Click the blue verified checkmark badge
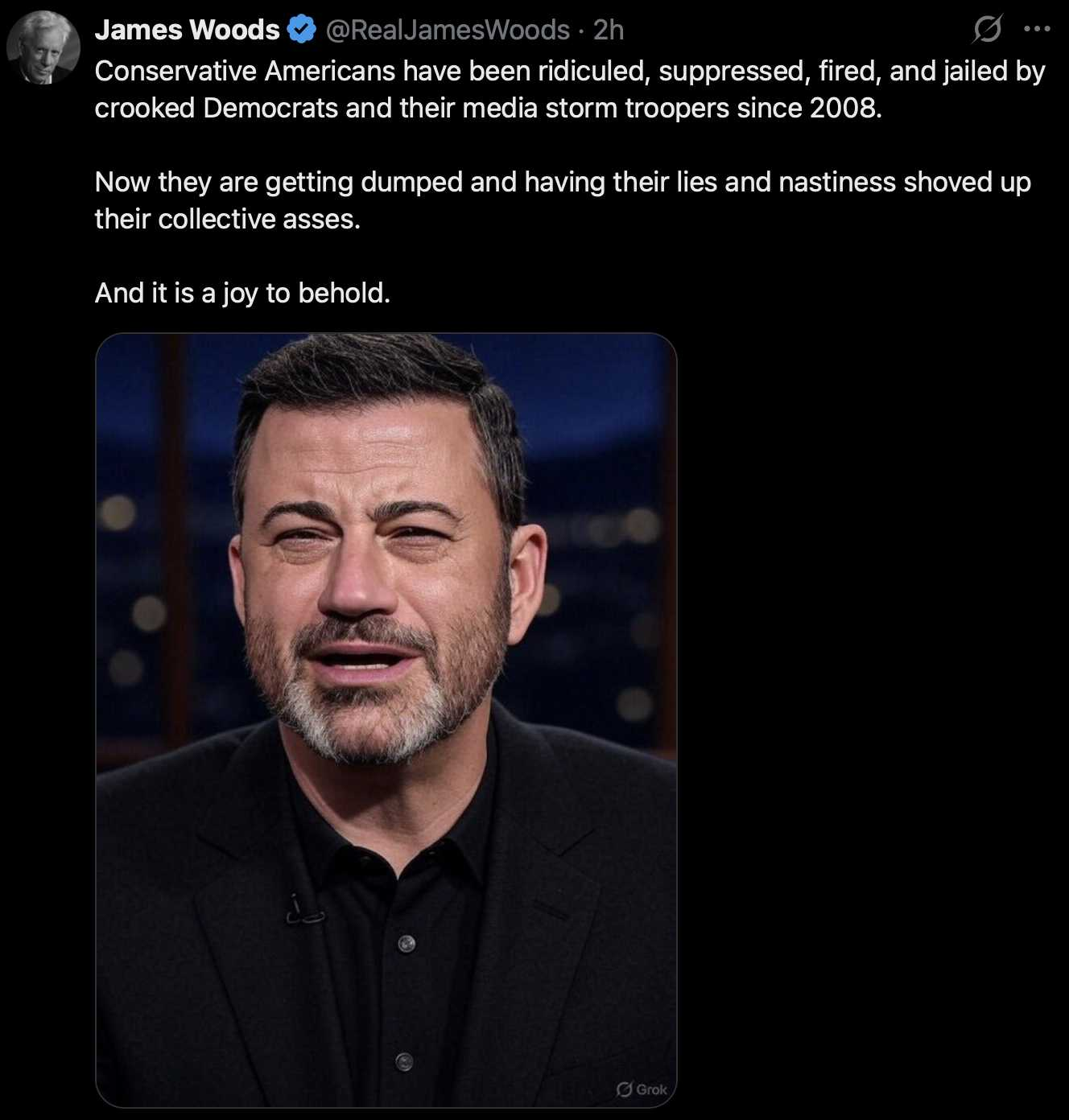 (301, 30)
